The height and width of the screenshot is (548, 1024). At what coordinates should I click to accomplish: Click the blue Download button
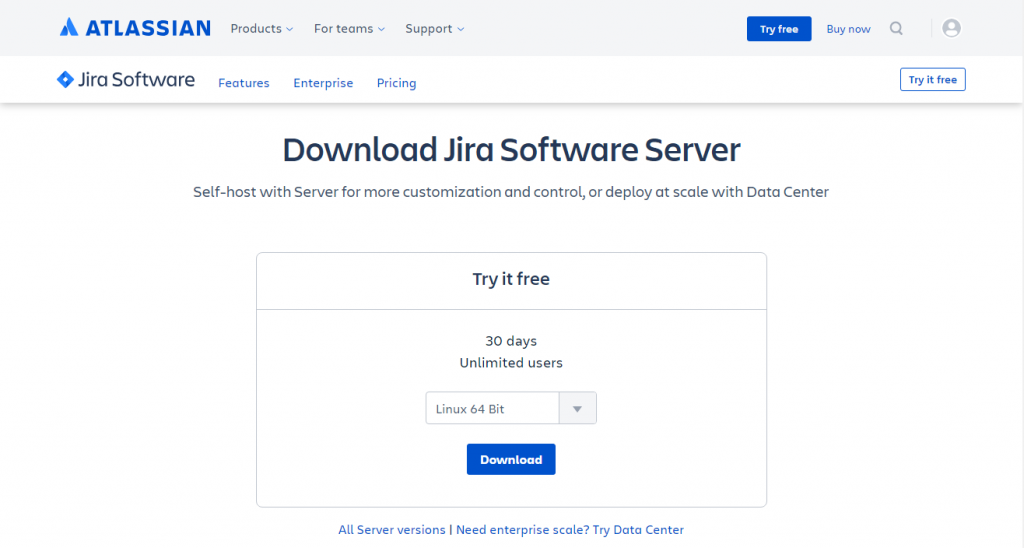(511, 459)
